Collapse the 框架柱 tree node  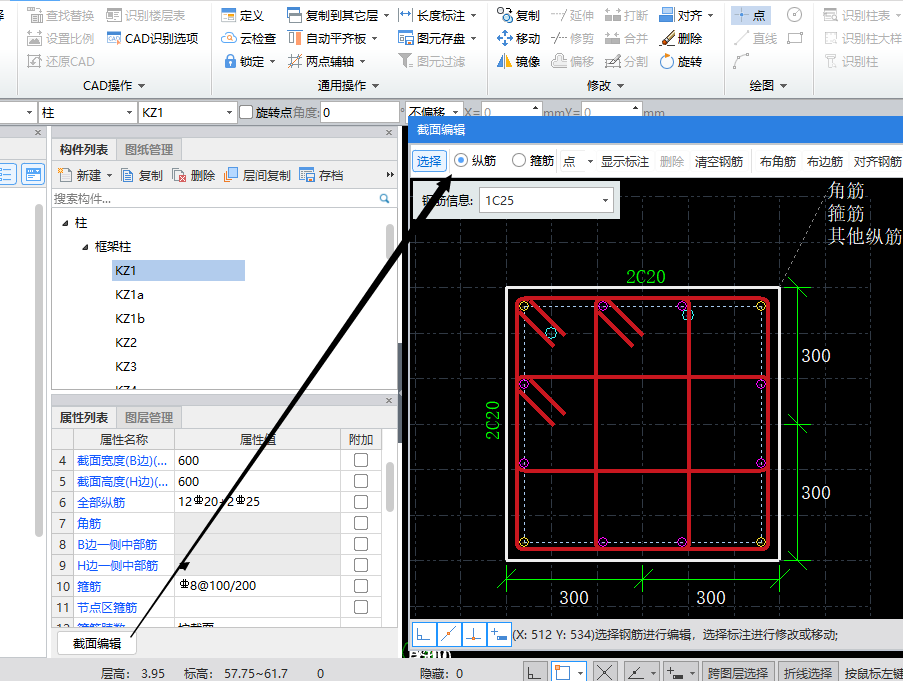(85, 247)
